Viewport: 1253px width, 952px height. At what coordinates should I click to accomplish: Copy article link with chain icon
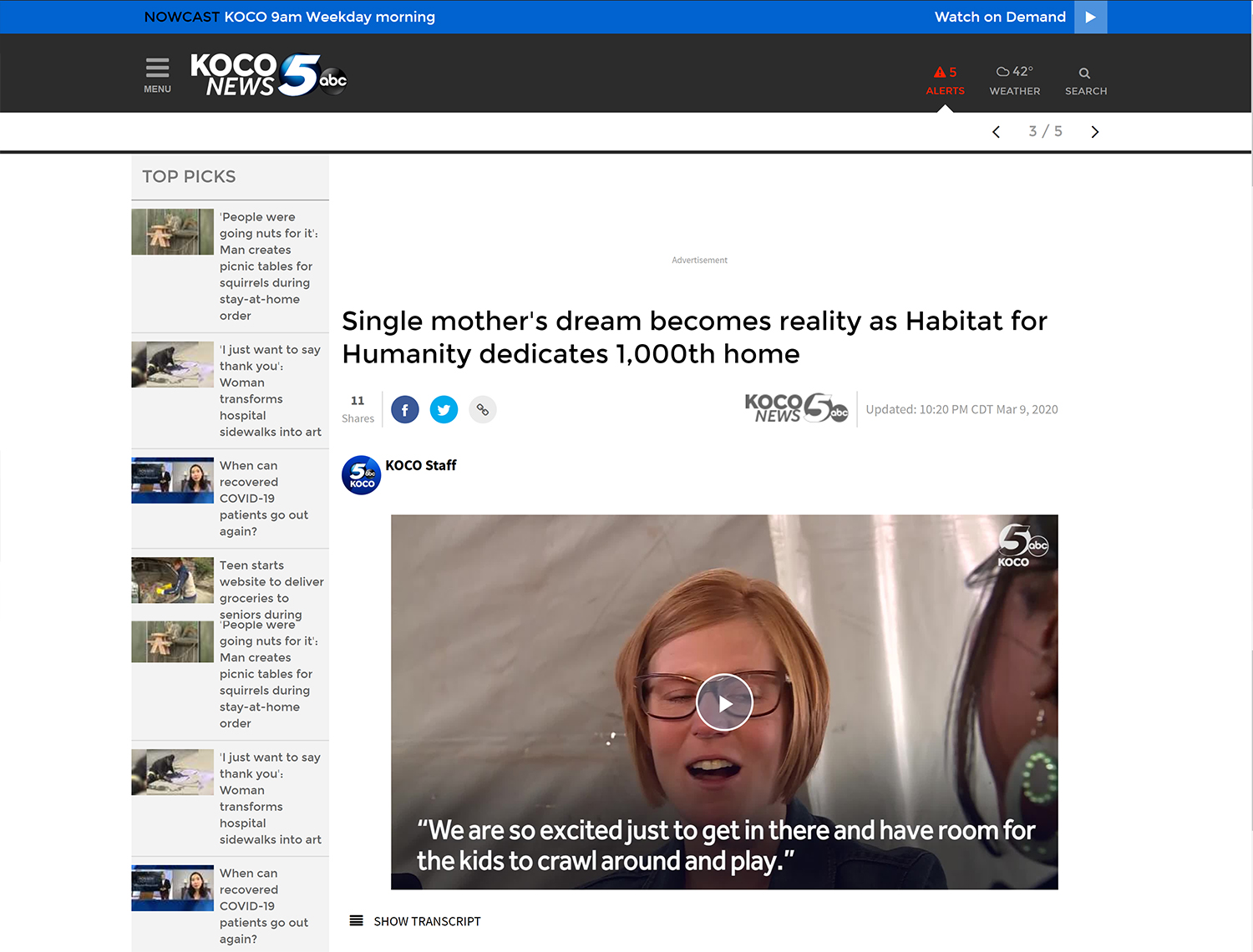coord(483,409)
